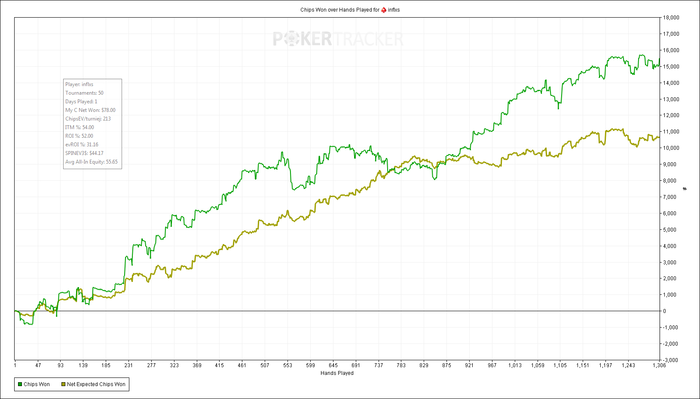
Task: Select the ROI %: 52.00 stat line
Action: click(x=79, y=136)
